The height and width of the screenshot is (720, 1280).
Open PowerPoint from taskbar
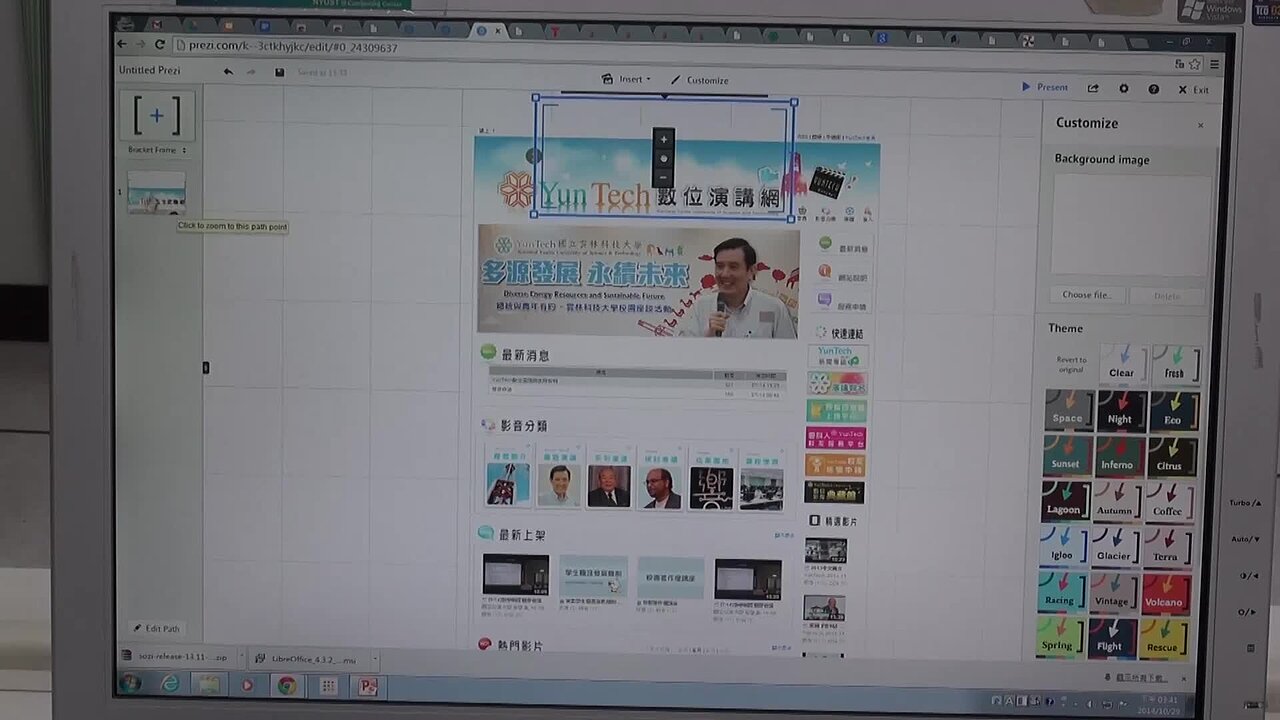tap(368, 687)
